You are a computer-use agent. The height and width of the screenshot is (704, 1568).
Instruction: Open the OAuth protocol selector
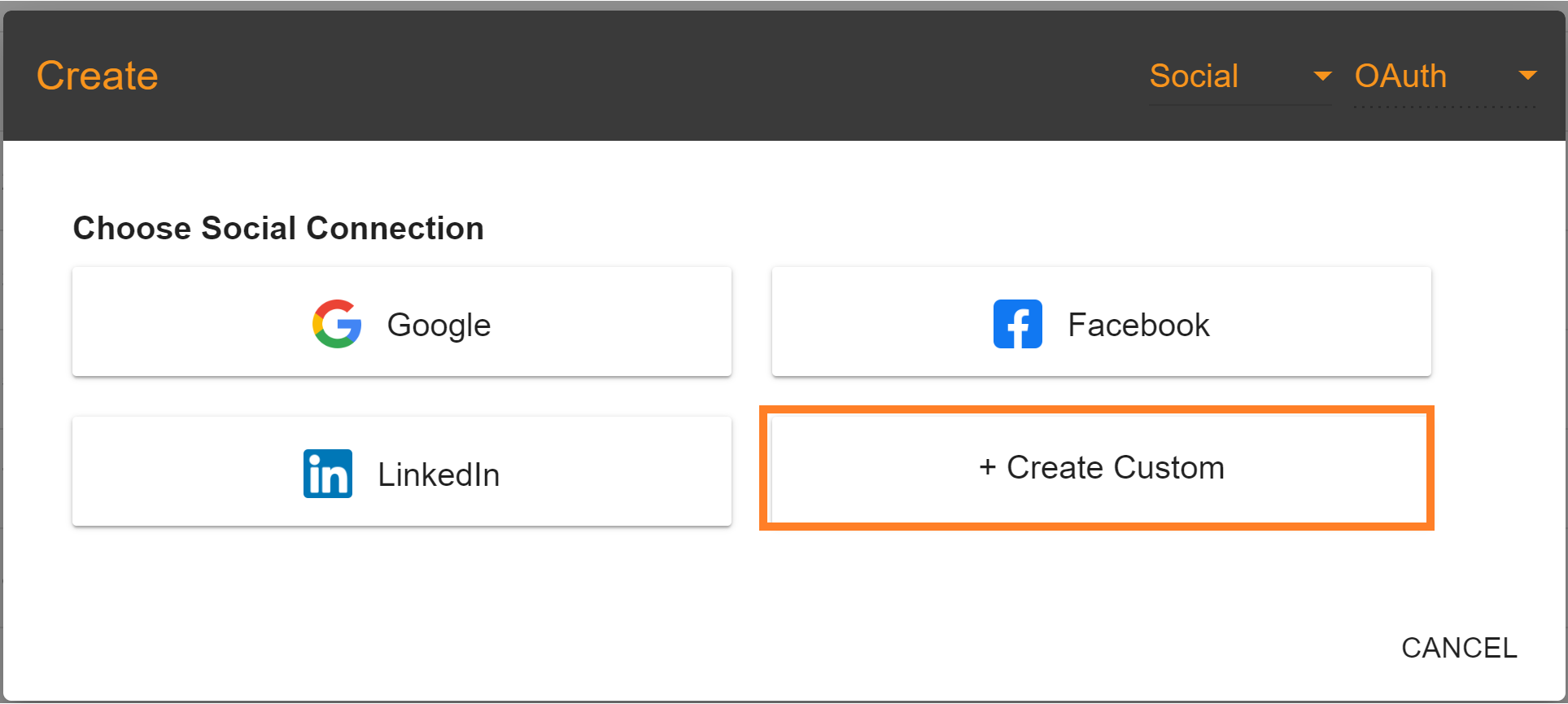1445,77
